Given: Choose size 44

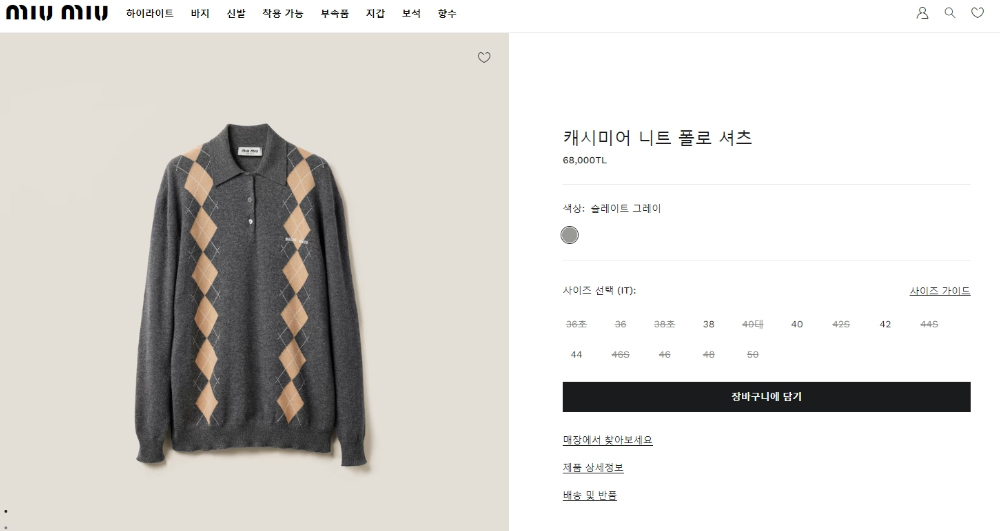Looking at the screenshot, I should pyautogui.click(x=576, y=354).
